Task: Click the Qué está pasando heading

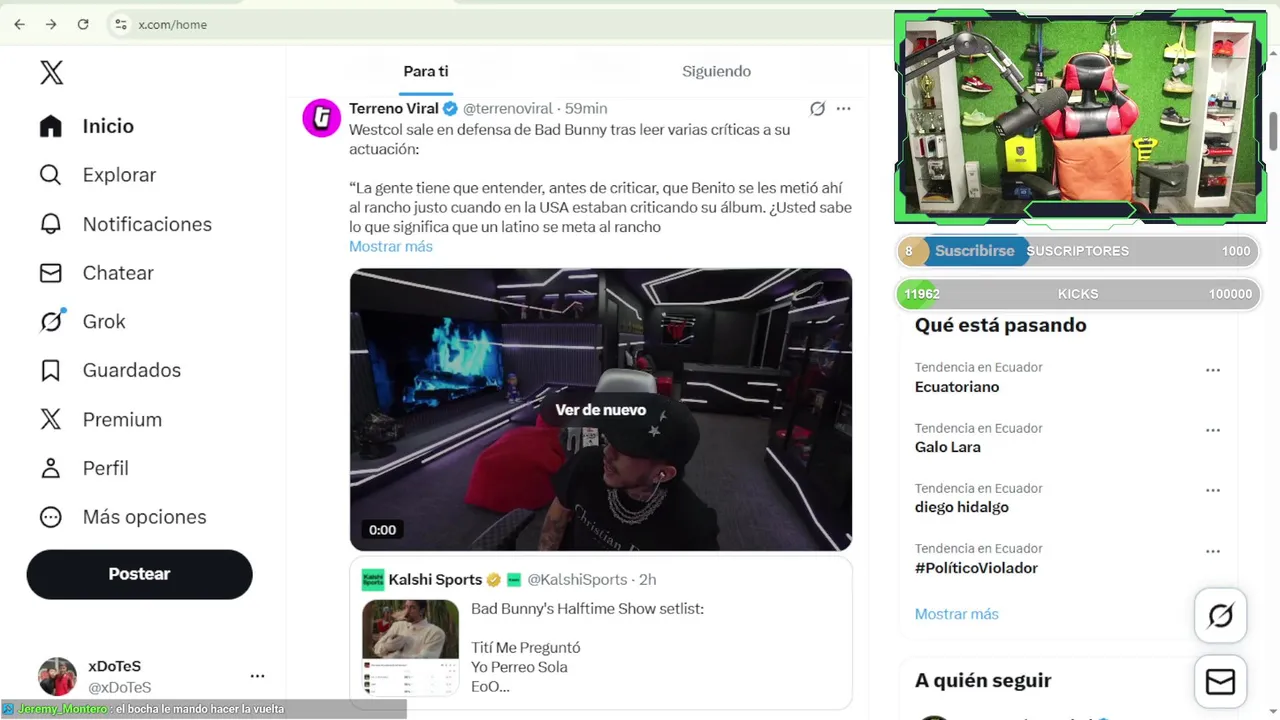Action: pyautogui.click(x=1000, y=325)
